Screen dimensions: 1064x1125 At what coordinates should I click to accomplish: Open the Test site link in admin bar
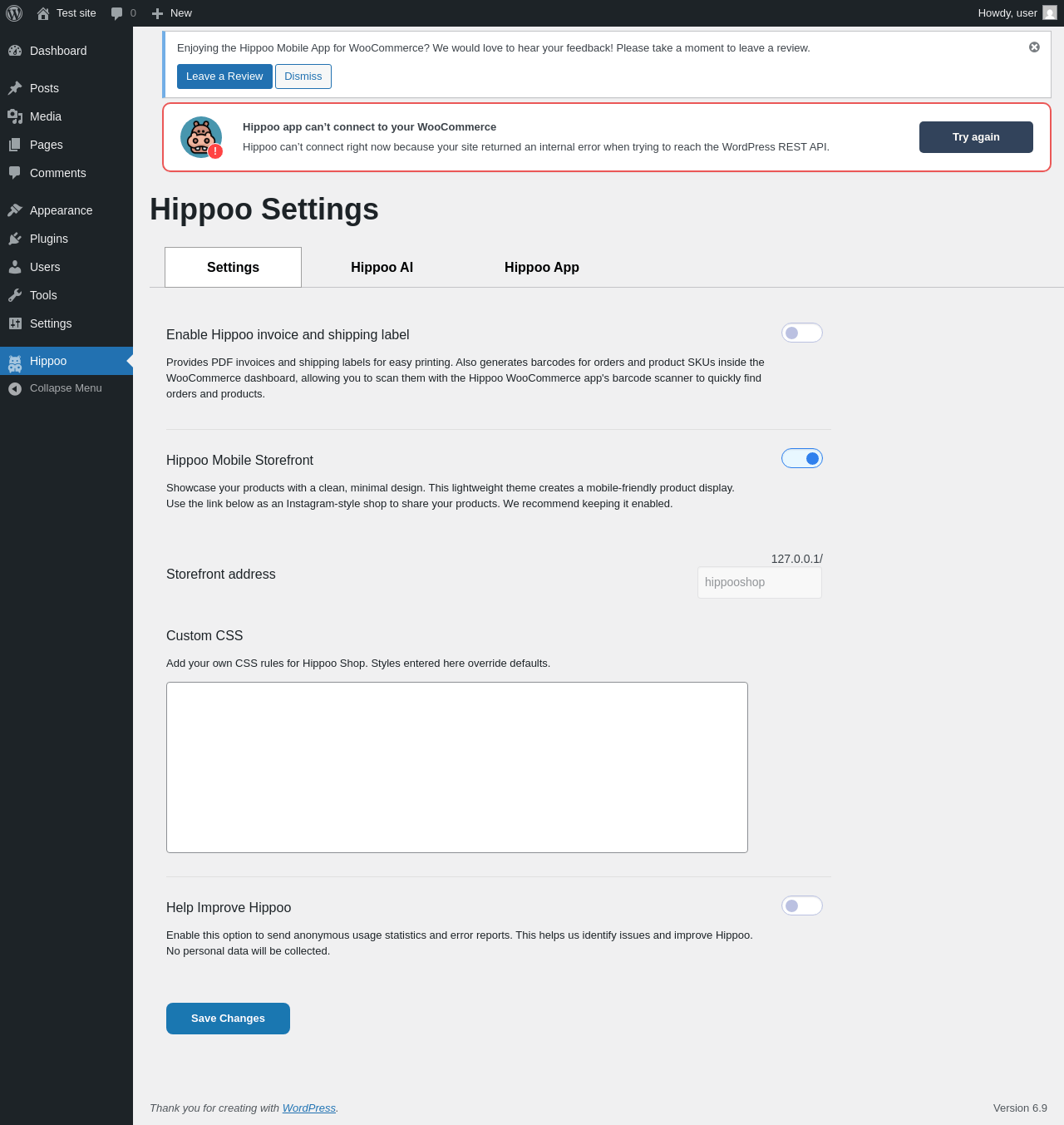[x=66, y=13]
